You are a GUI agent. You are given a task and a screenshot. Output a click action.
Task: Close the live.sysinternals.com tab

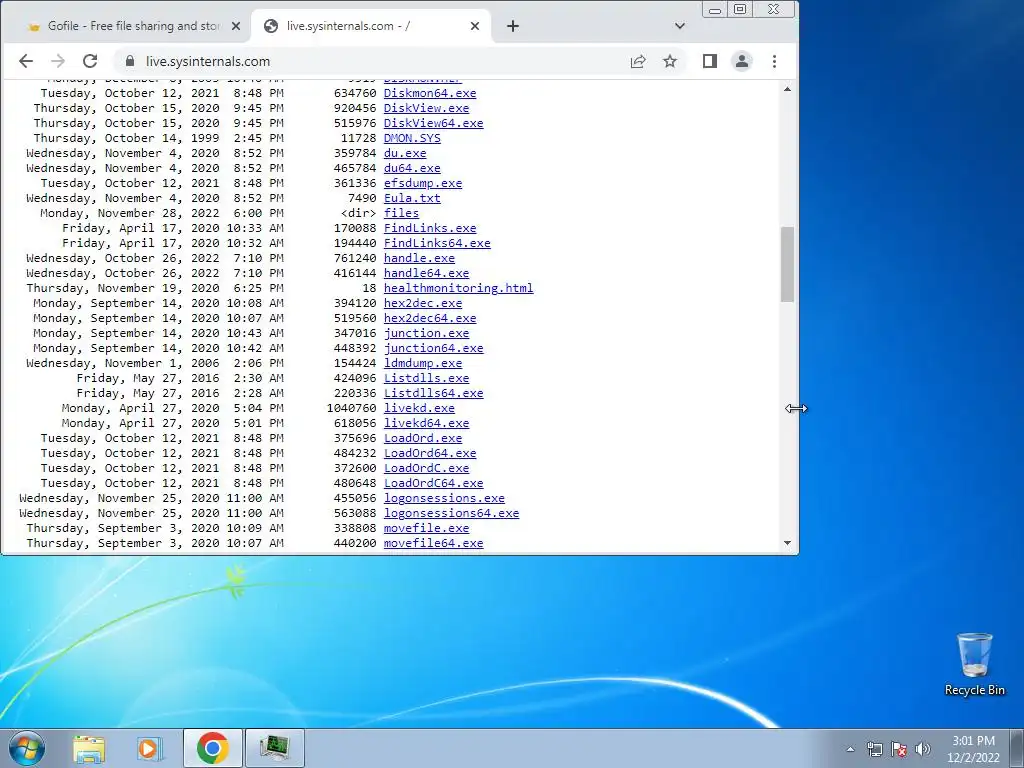click(475, 26)
